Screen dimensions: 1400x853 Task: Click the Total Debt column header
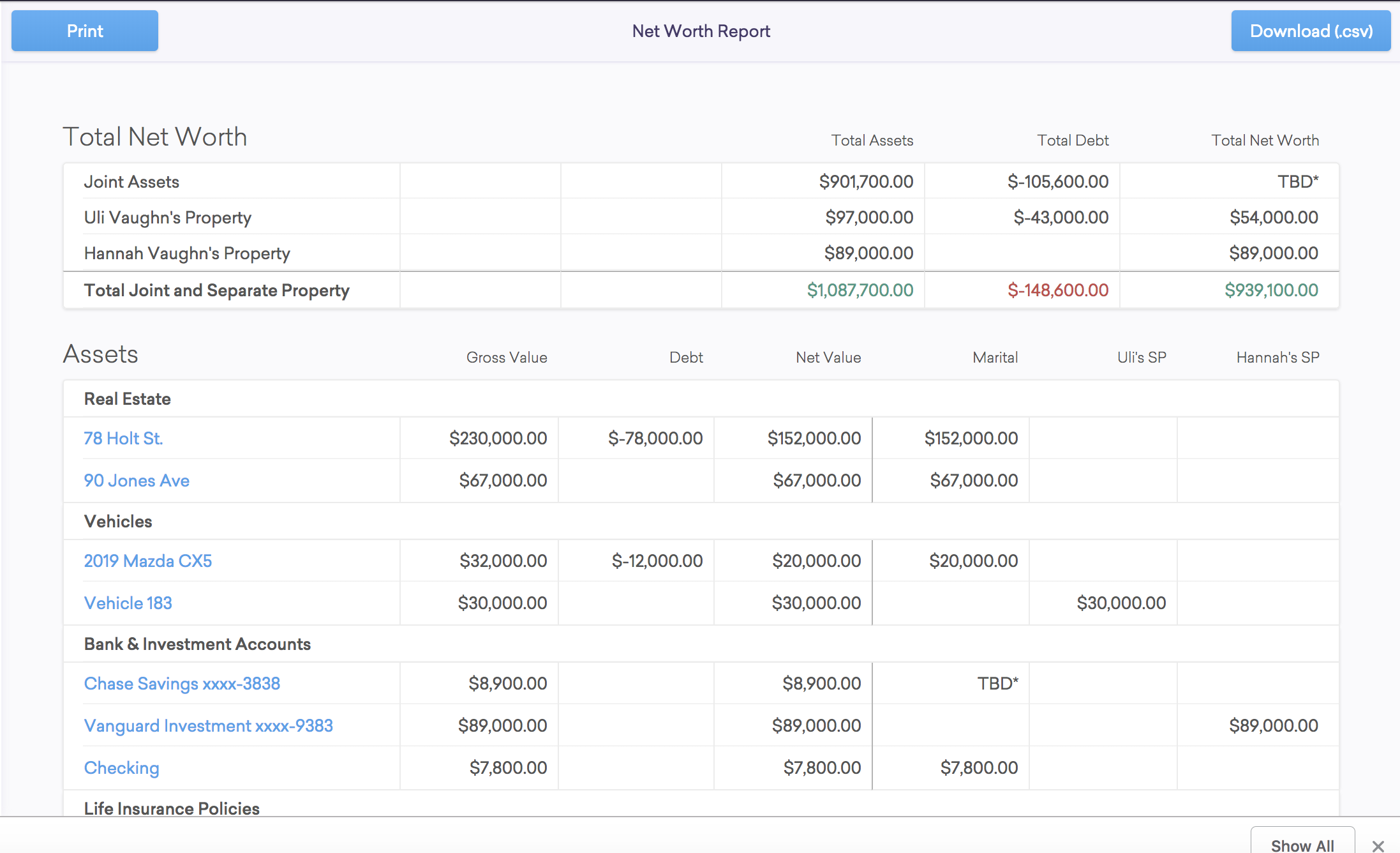coord(1073,140)
